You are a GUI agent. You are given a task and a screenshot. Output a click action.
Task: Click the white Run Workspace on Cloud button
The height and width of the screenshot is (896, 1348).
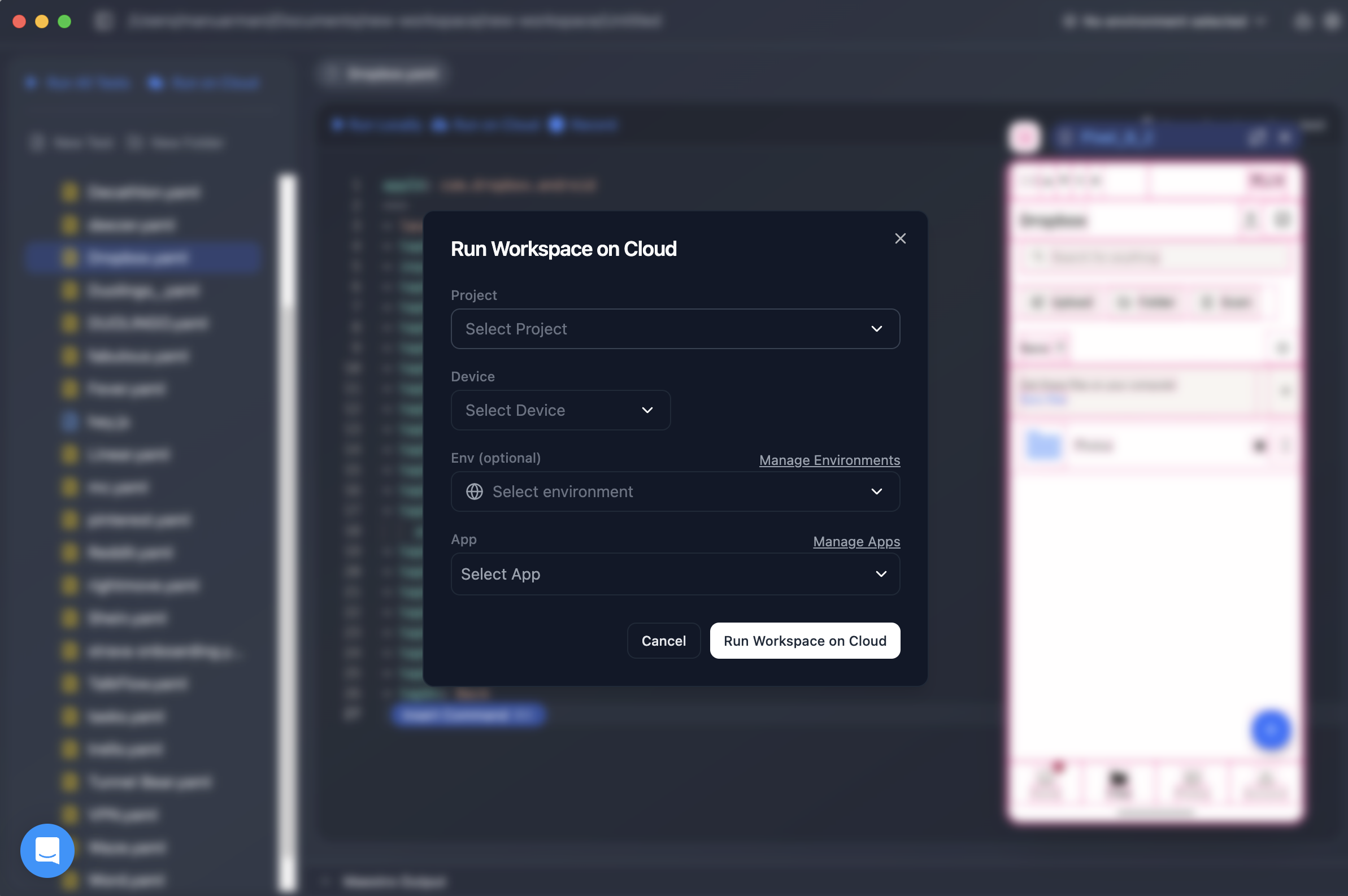tap(805, 641)
